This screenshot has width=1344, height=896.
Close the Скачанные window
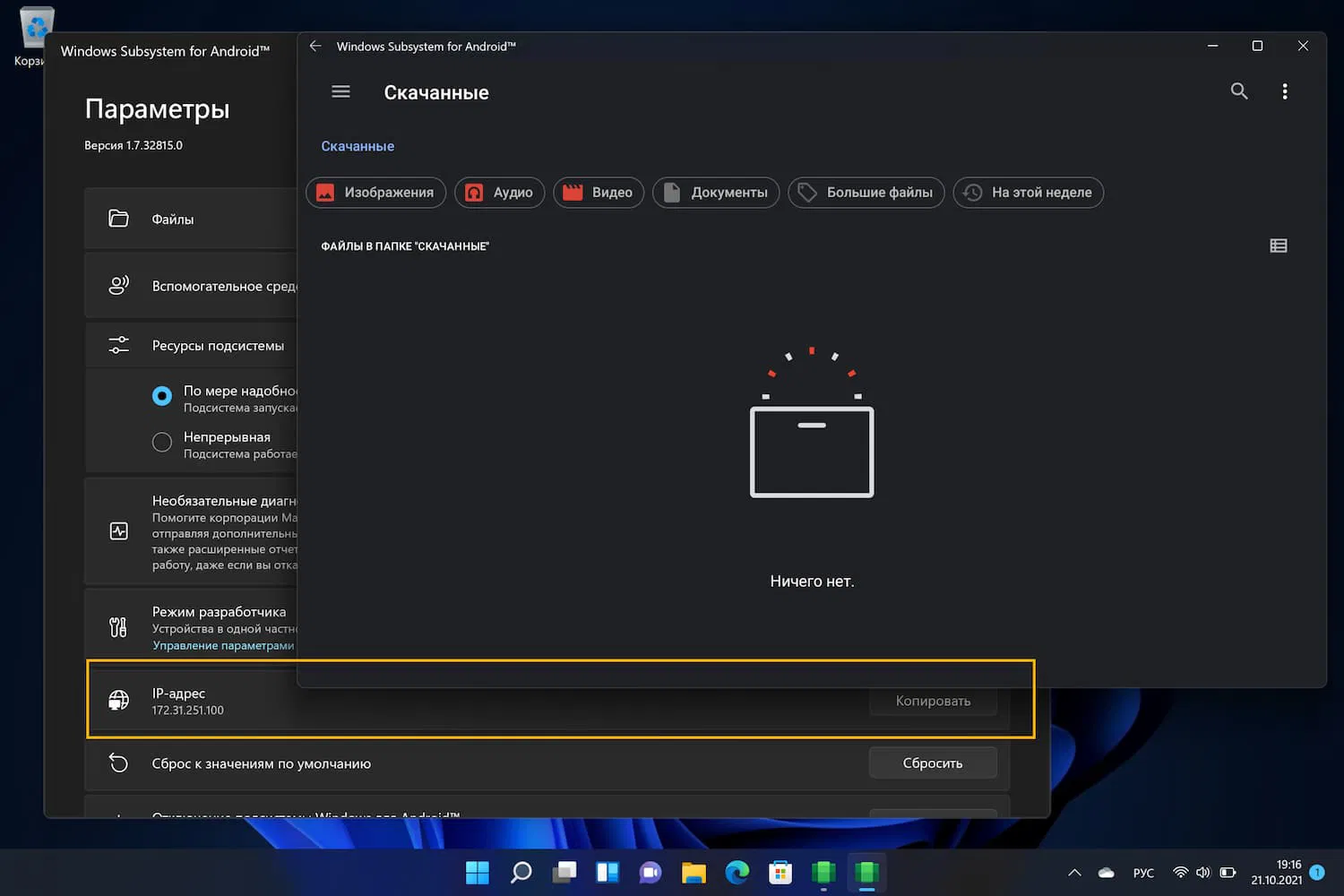click(x=1303, y=46)
